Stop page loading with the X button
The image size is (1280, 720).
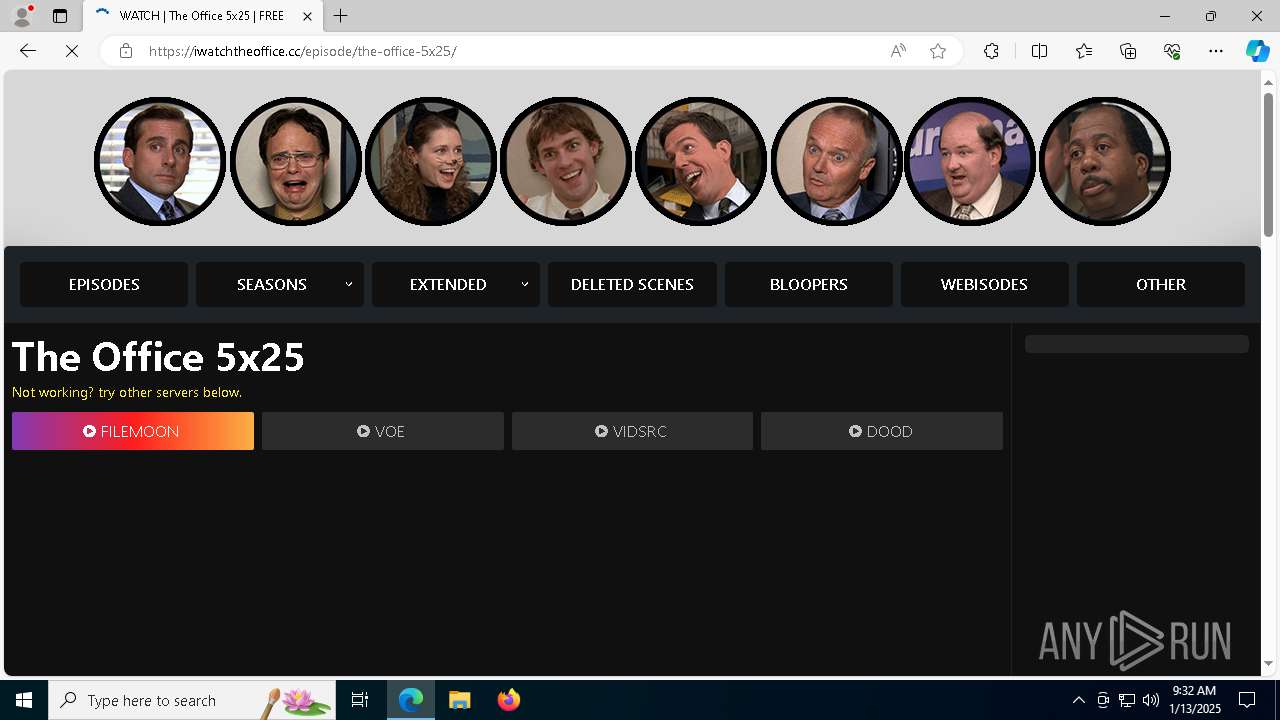(x=72, y=51)
